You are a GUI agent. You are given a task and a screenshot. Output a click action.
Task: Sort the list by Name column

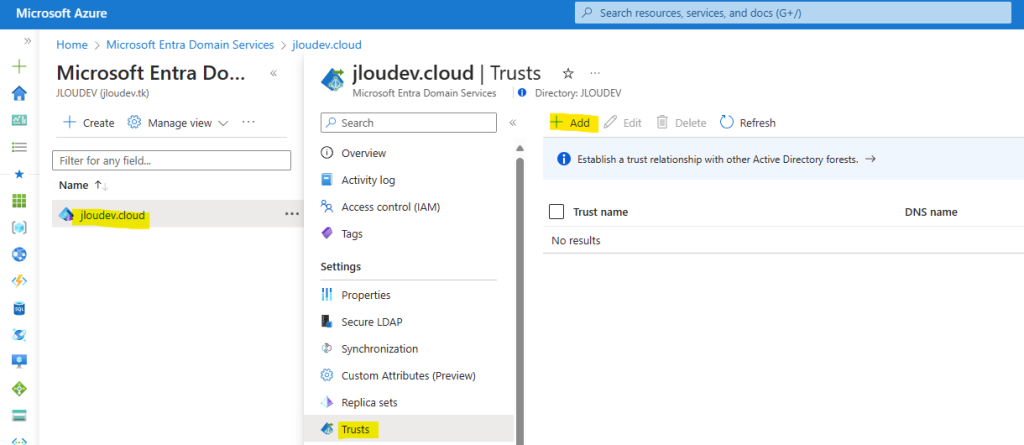(x=84, y=186)
